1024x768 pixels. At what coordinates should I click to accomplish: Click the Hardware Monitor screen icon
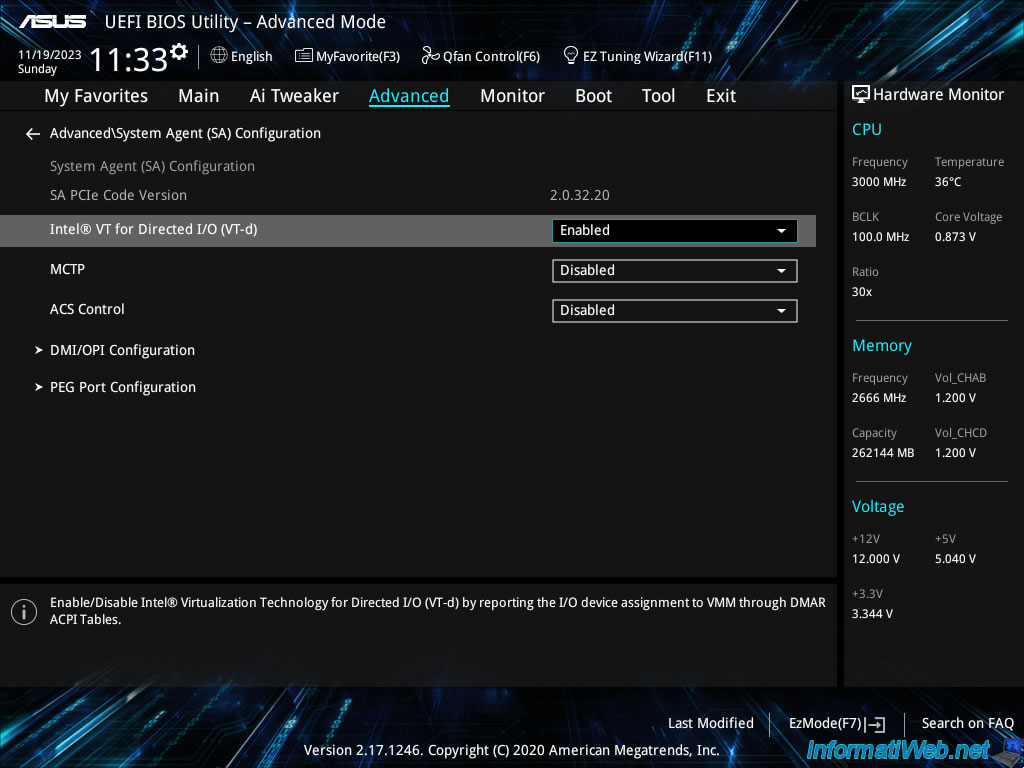861,95
